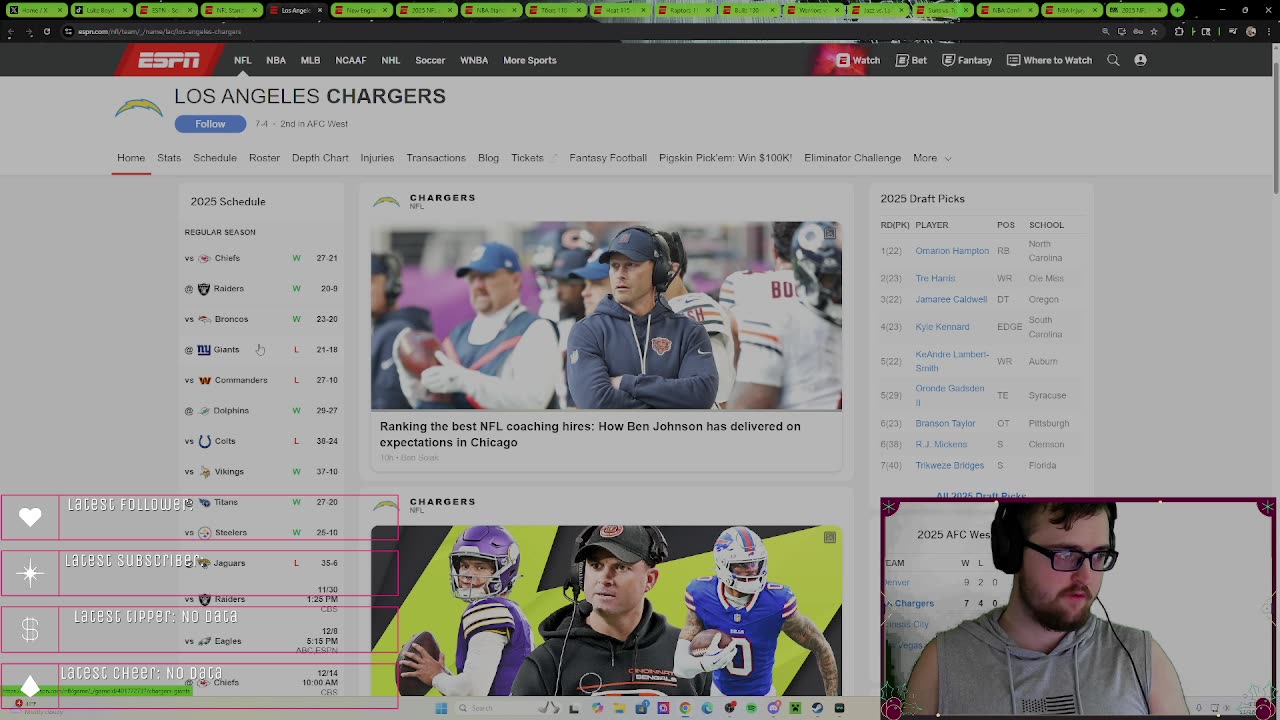Click the Ben Johnson article photo
1280x720 pixels.
click(x=606, y=316)
